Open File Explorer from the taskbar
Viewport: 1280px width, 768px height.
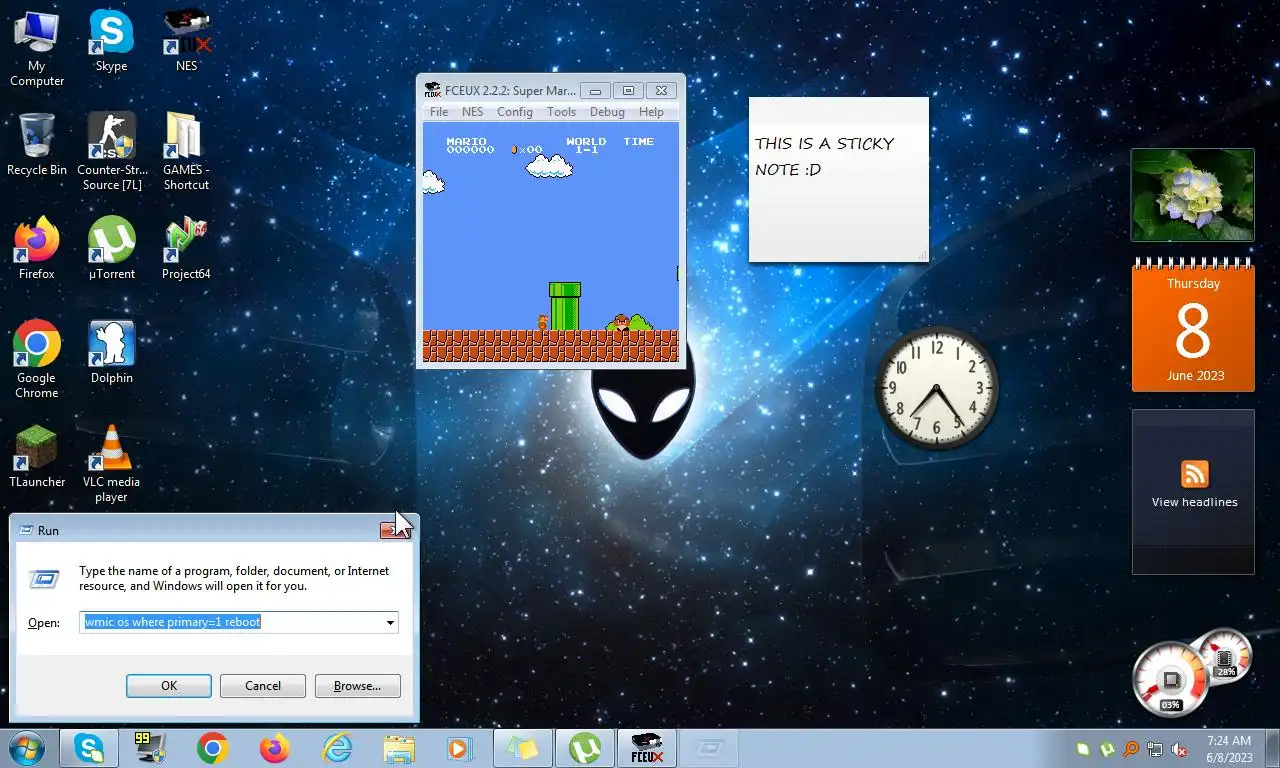(398, 748)
